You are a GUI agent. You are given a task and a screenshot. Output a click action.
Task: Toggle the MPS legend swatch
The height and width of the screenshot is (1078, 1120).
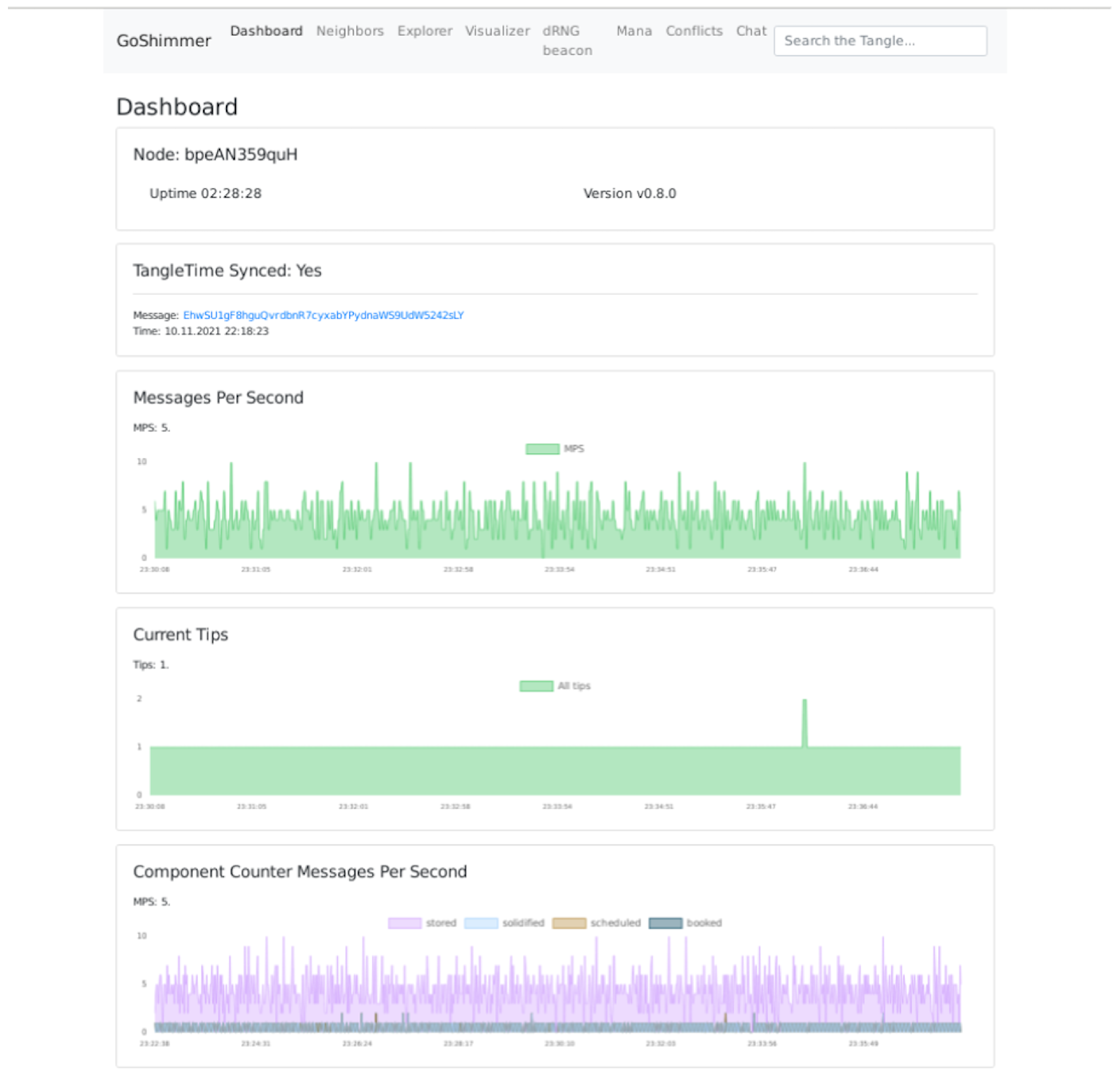[542, 449]
